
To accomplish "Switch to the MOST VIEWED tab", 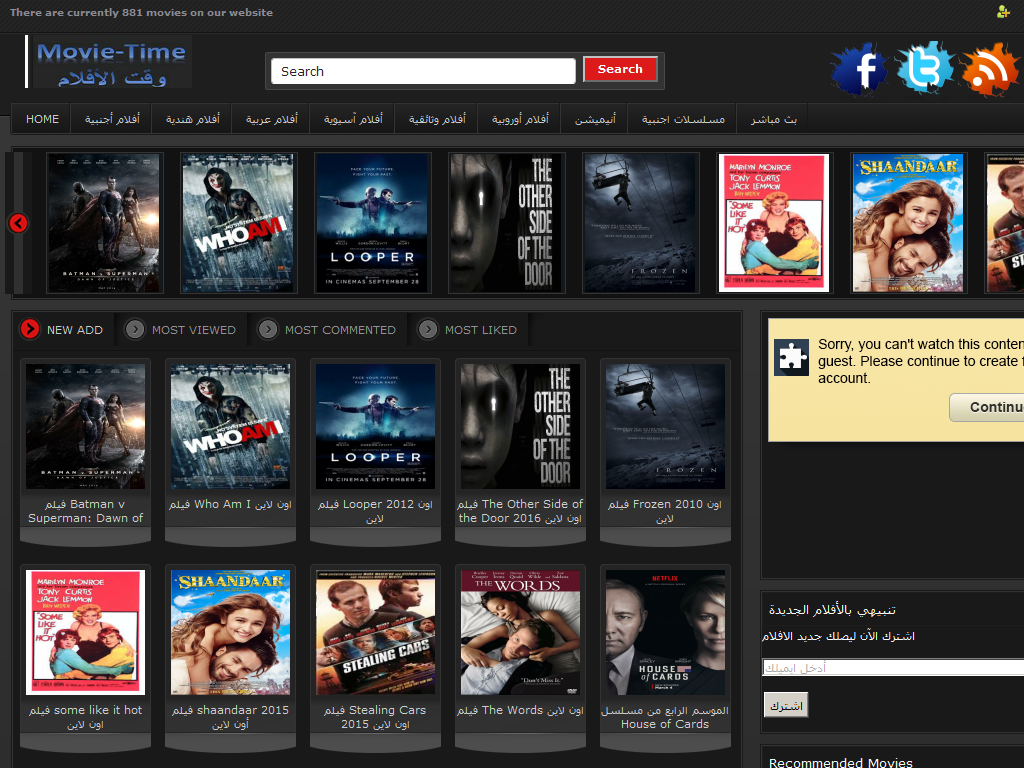I will tap(193, 330).
